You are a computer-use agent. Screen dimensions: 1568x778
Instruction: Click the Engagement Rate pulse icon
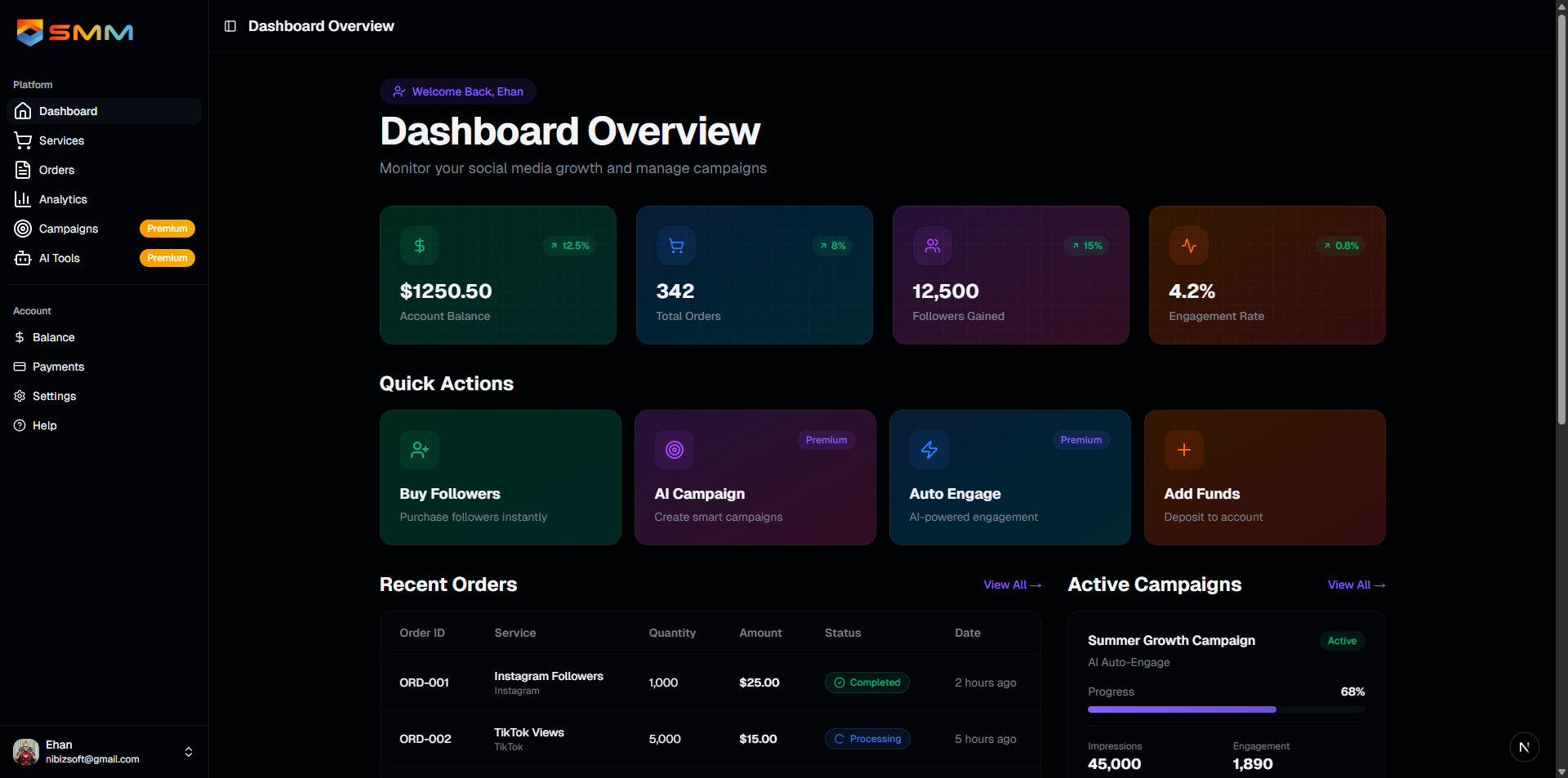[1189, 246]
